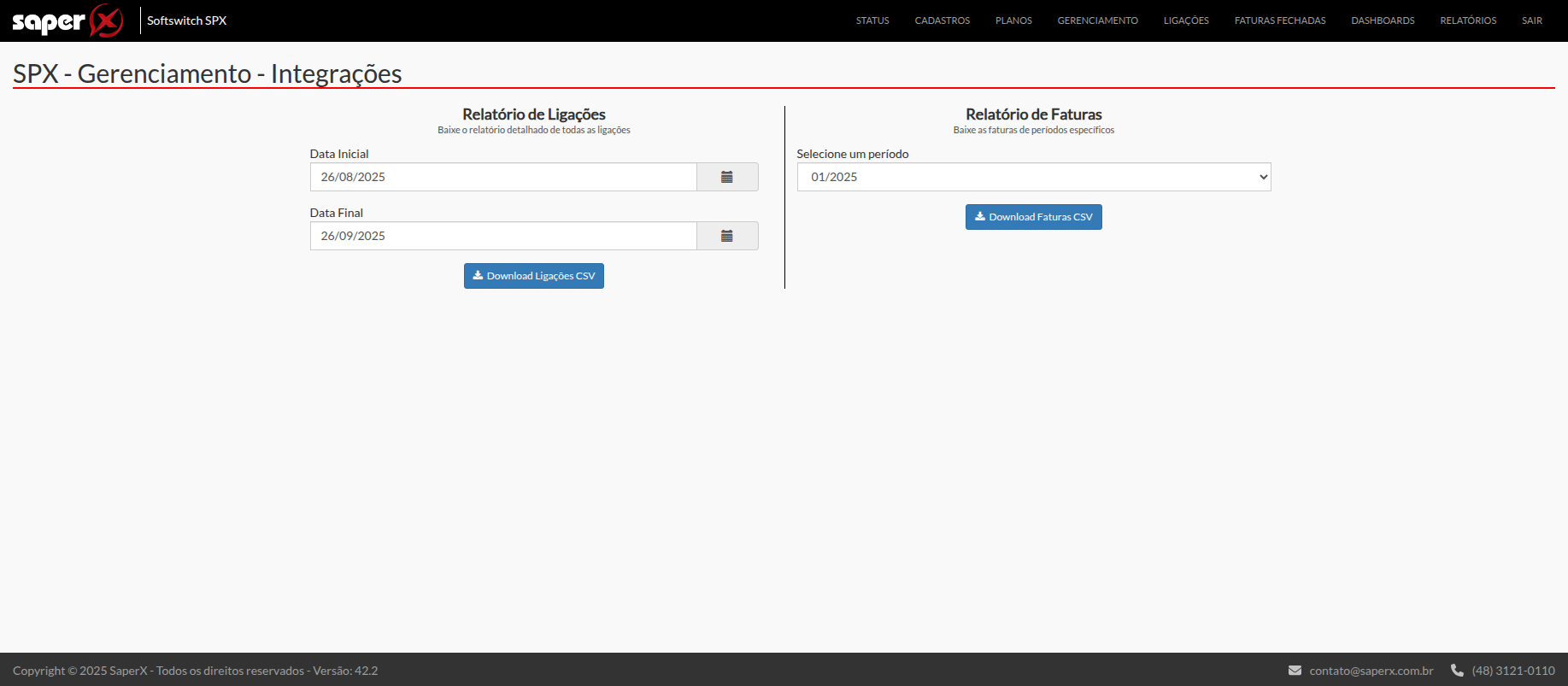Open calendar picker for Data Inicial
The width and height of the screenshot is (1568, 686).
(727, 177)
